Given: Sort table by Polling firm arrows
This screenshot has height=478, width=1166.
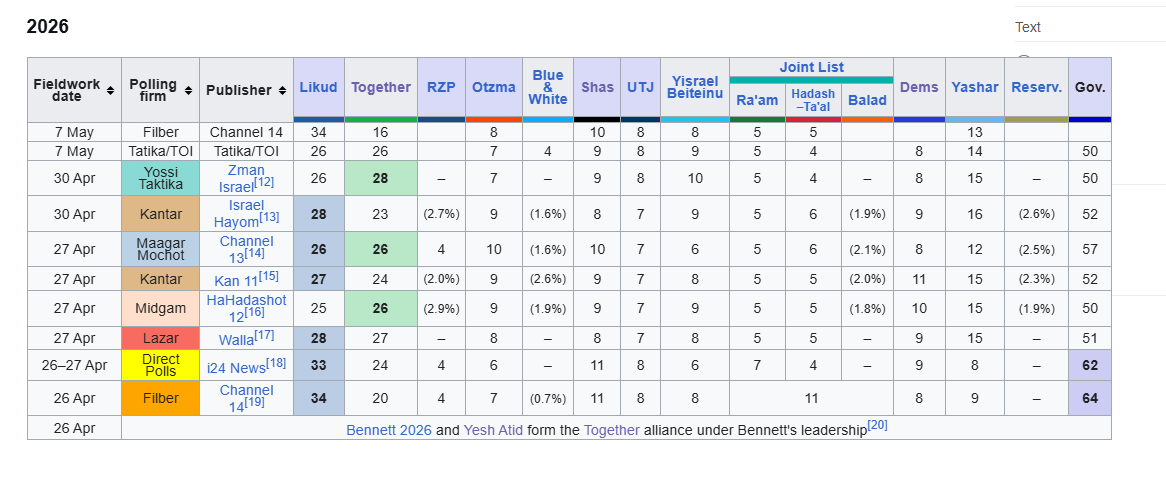Looking at the screenshot, I should pos(188,91).
